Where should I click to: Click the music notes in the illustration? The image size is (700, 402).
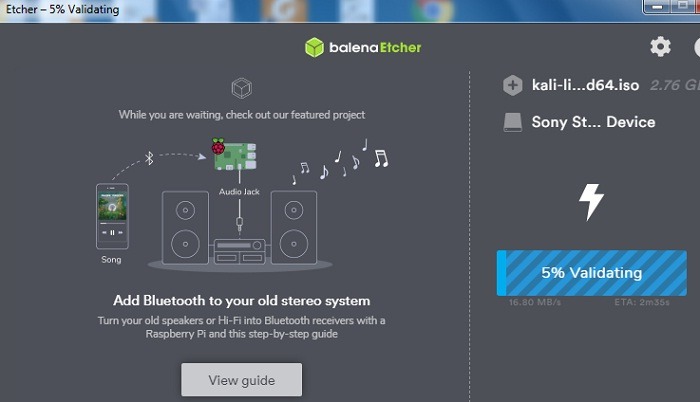341,162
